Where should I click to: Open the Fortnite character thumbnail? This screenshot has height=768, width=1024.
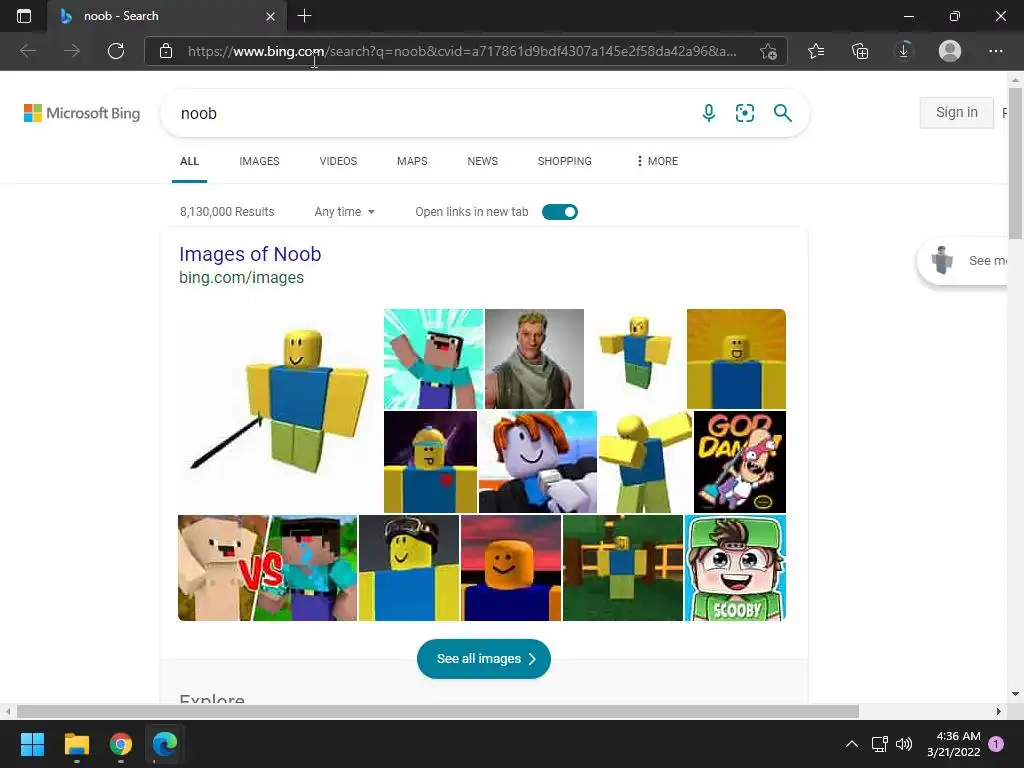pos(534,359)
